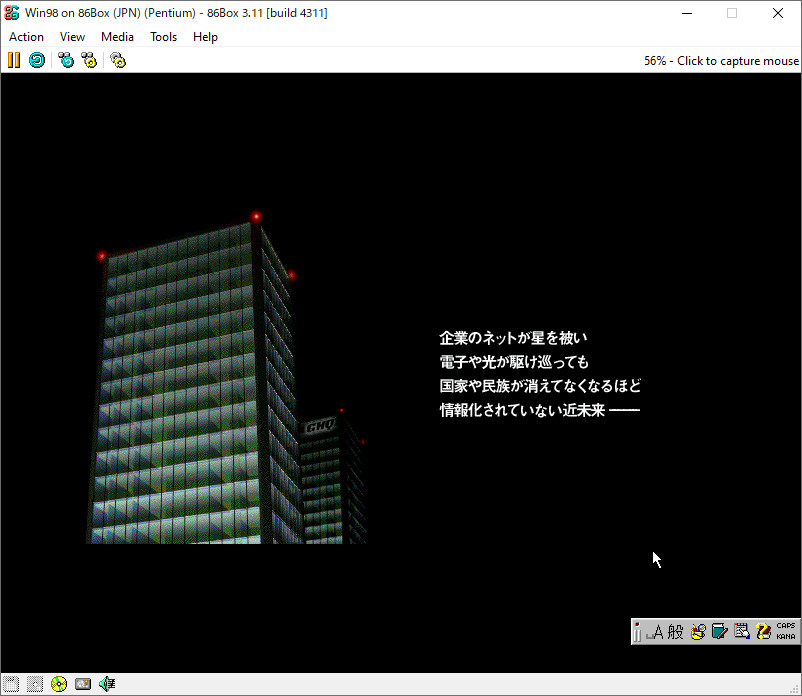This screenshot has width=802, height=696.
Task: Click the line '情報化されていない近未来'
Action: coord(522,410)
